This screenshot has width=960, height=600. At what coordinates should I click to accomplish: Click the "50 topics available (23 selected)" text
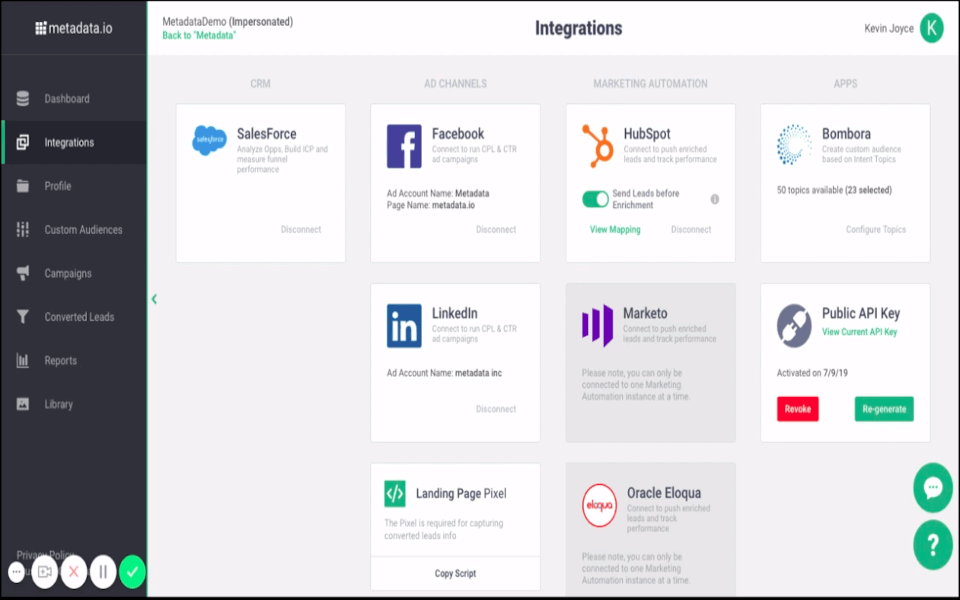[x=834, y=190]
